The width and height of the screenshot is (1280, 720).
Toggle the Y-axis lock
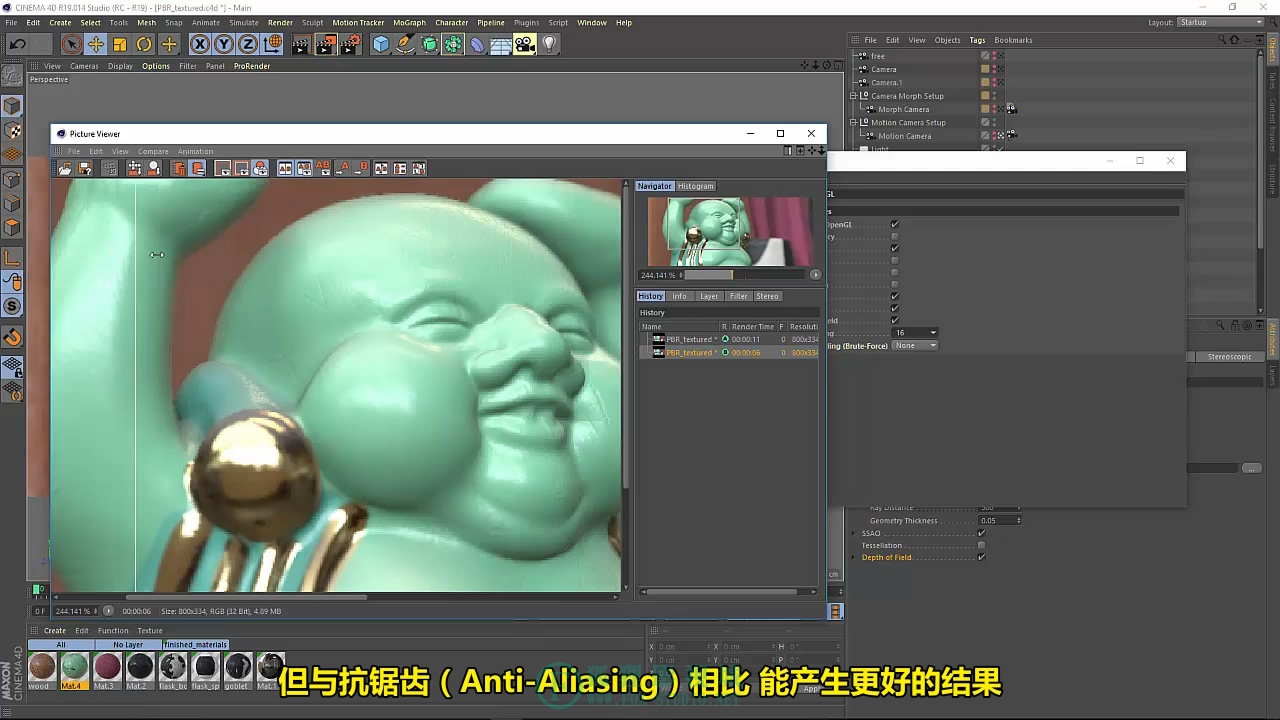click(224, 44)
